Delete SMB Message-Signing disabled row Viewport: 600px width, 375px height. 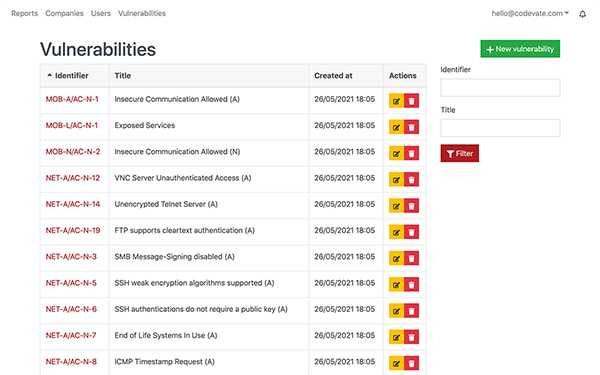(x=411, y=258)
